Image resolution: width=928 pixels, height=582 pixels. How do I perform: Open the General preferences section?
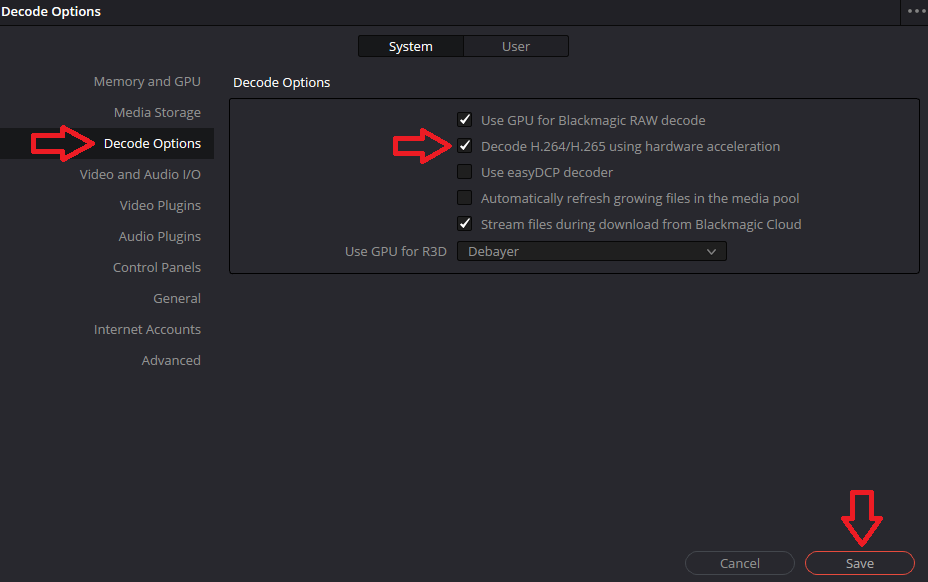point(177,298)
